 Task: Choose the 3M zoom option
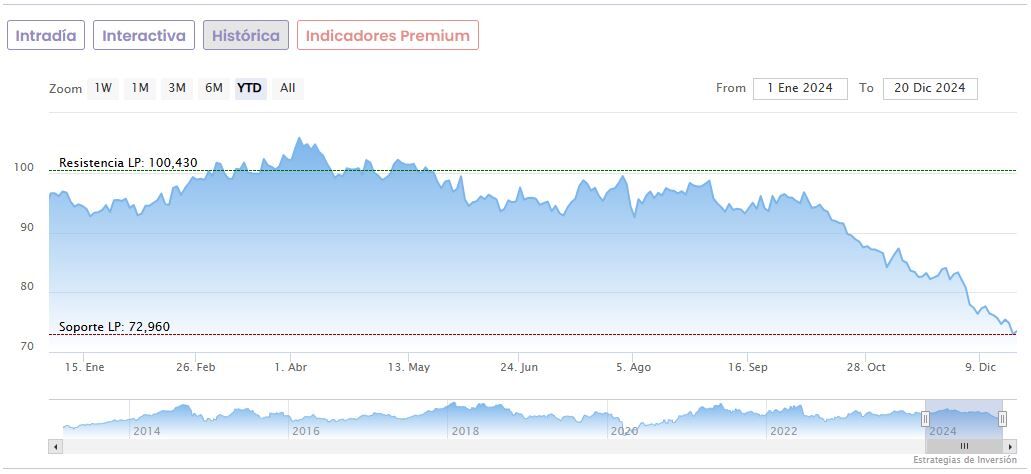coord(177,88)
